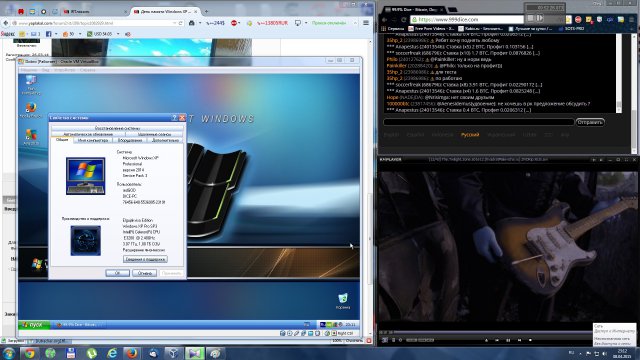Open the Kakie.ru bookmark in Chrome
The height and width of the screenshot is (360, 640).
480,29
